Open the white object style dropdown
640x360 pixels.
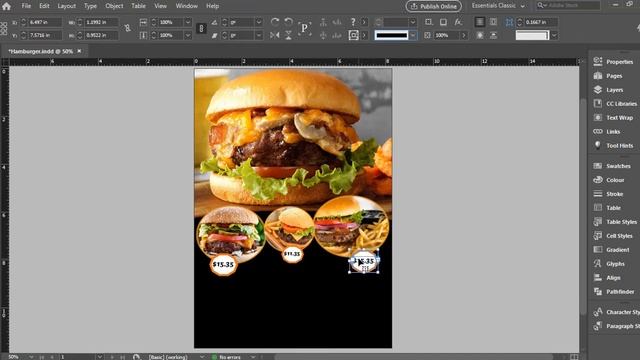[554, 35]
